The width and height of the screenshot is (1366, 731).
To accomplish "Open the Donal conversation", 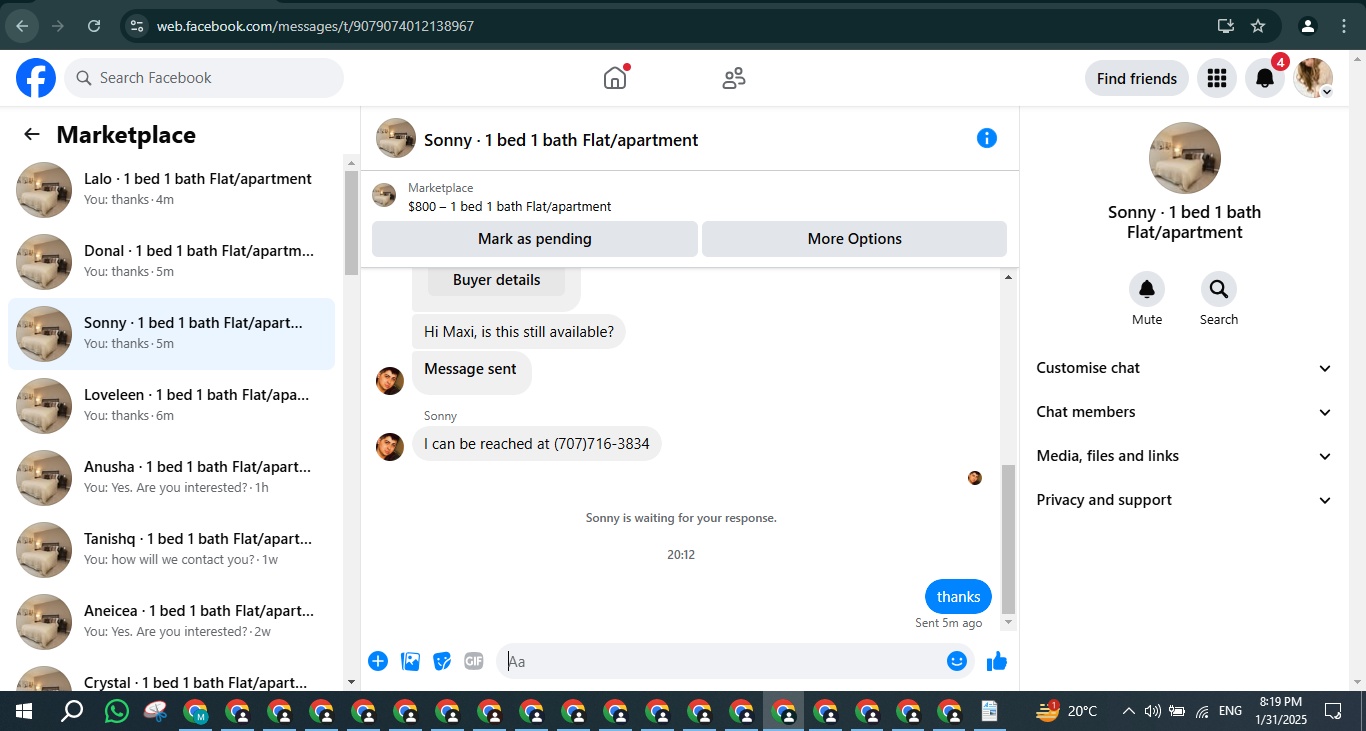I will point(171,261).
